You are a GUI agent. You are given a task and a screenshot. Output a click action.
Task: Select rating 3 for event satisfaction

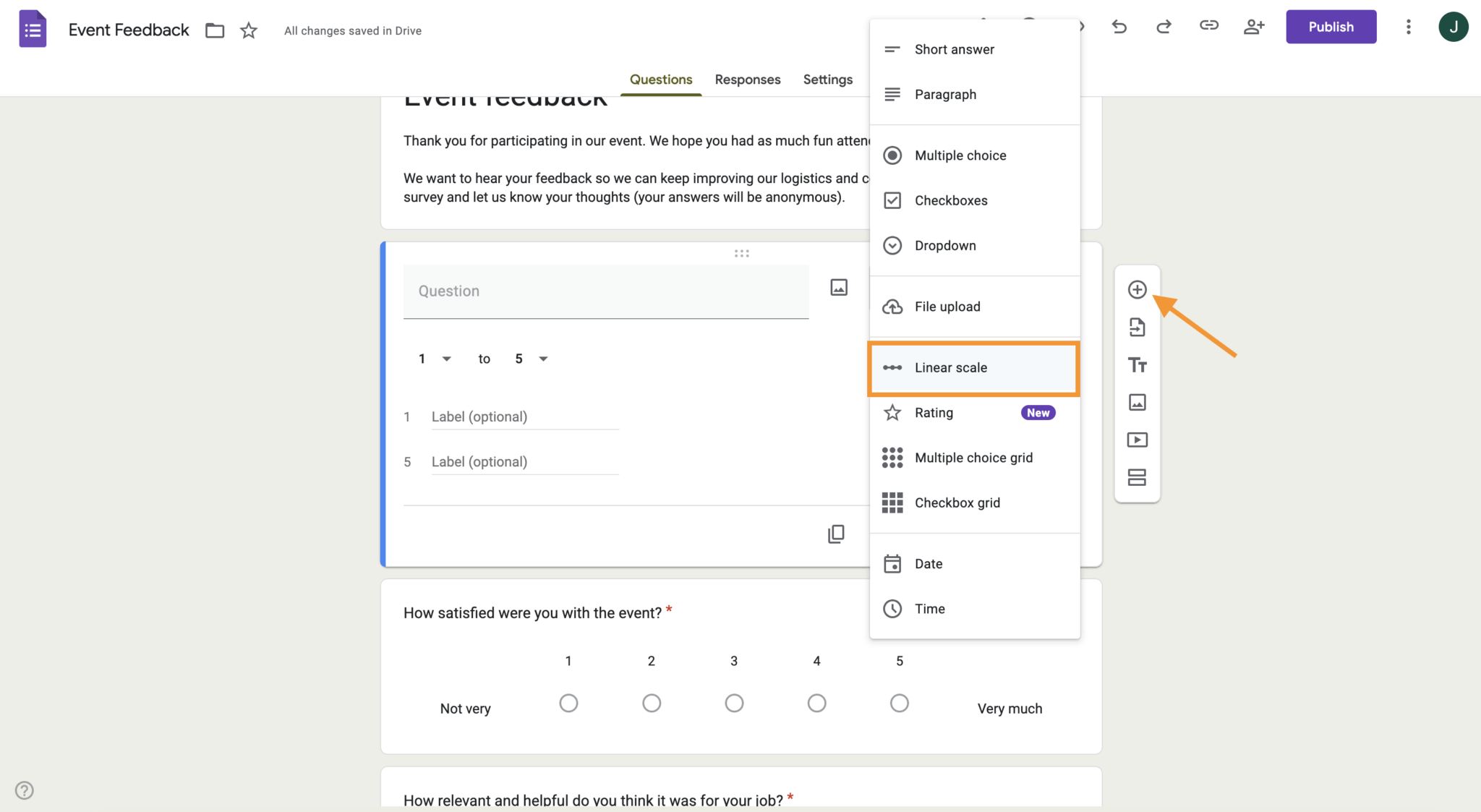(x=733, y=703)
